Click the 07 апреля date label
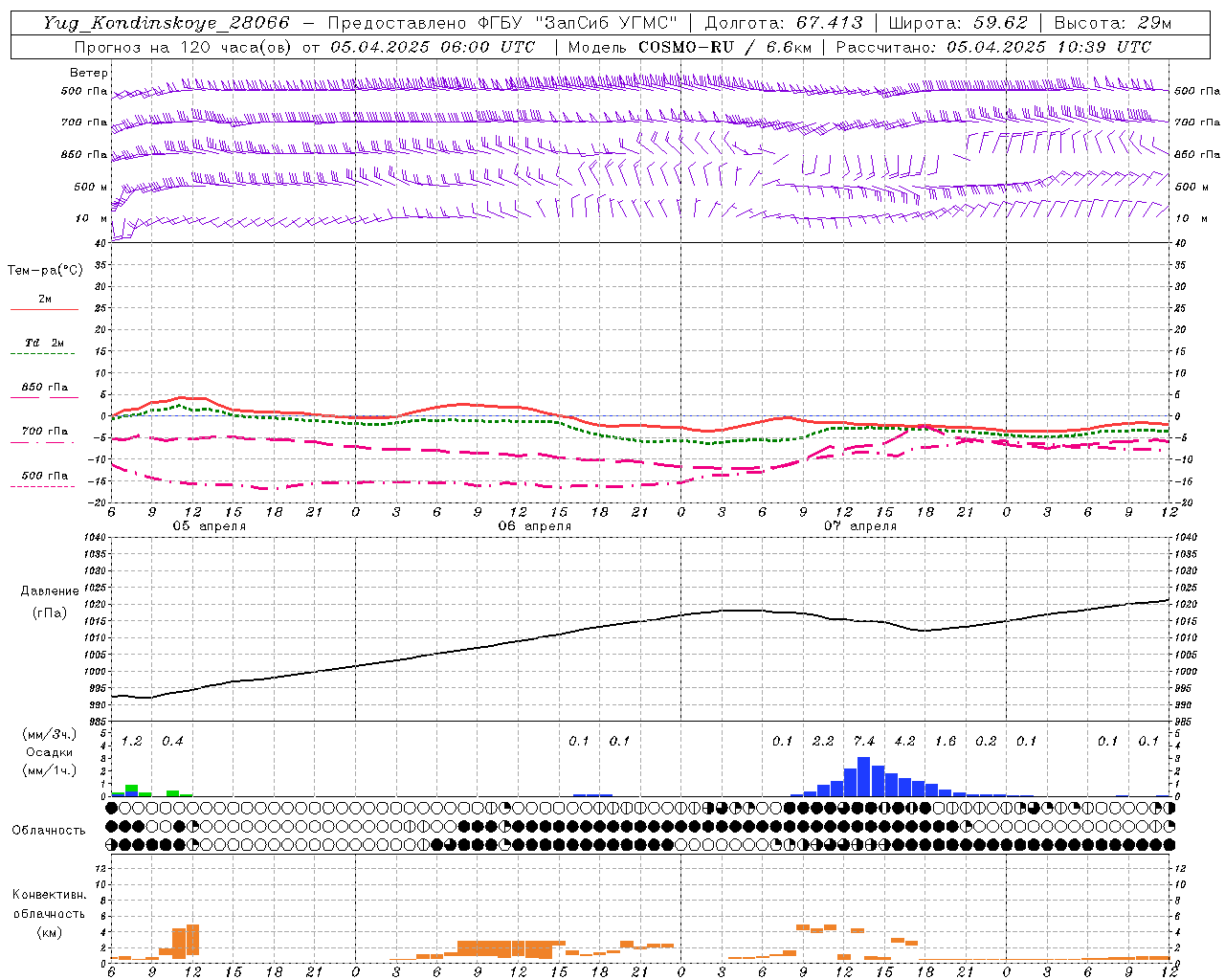 860,526
